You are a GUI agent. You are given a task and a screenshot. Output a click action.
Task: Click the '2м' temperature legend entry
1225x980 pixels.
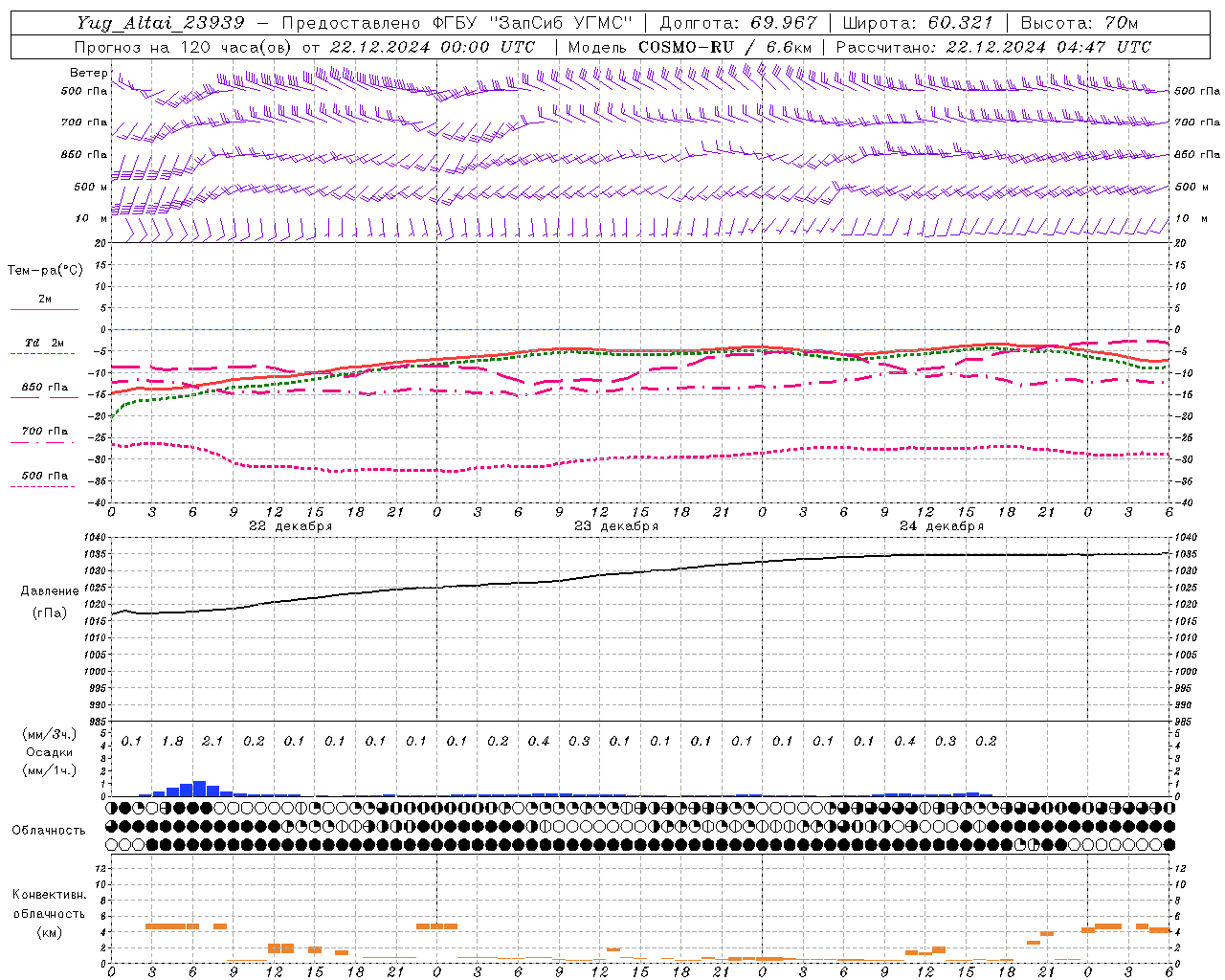pos(44,300)
